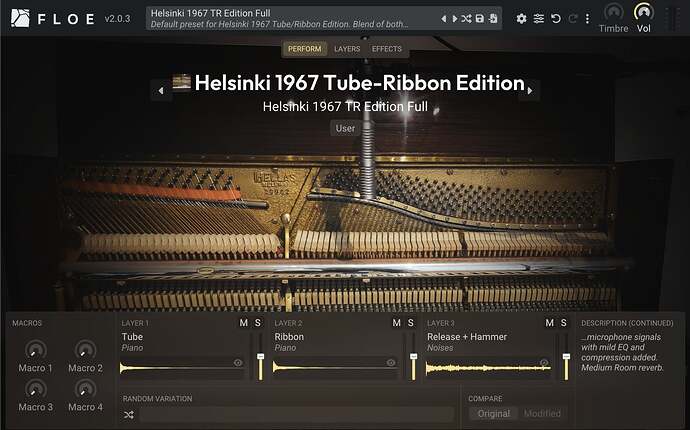Image resolution: width=690 pixels, height=430 pixels.
Task: Click the Layer 3 volume fader
Action: coord(566,357)
